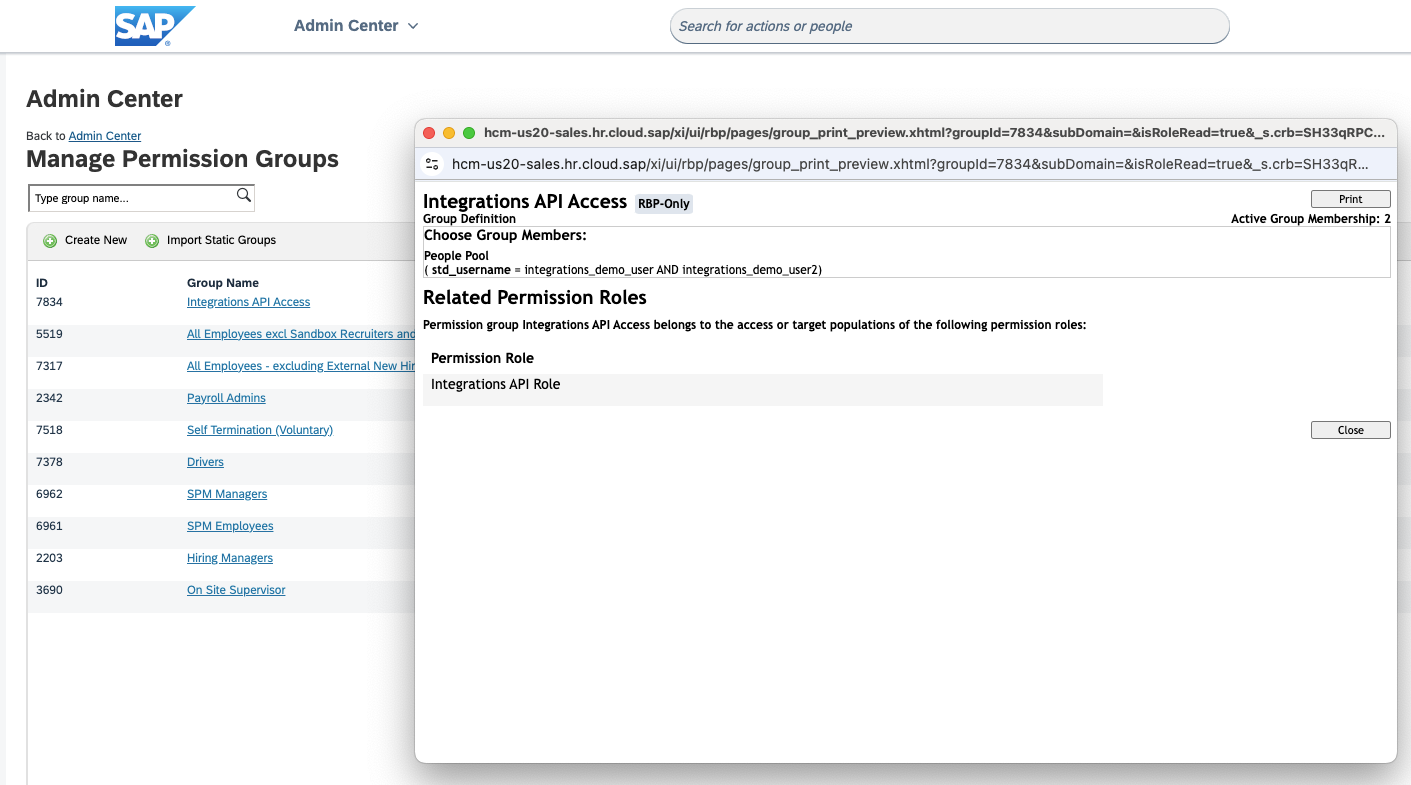Viewport: 1411px width, 785px height.
Task: Select ID 6962 in the table
Action: (49, 494)
